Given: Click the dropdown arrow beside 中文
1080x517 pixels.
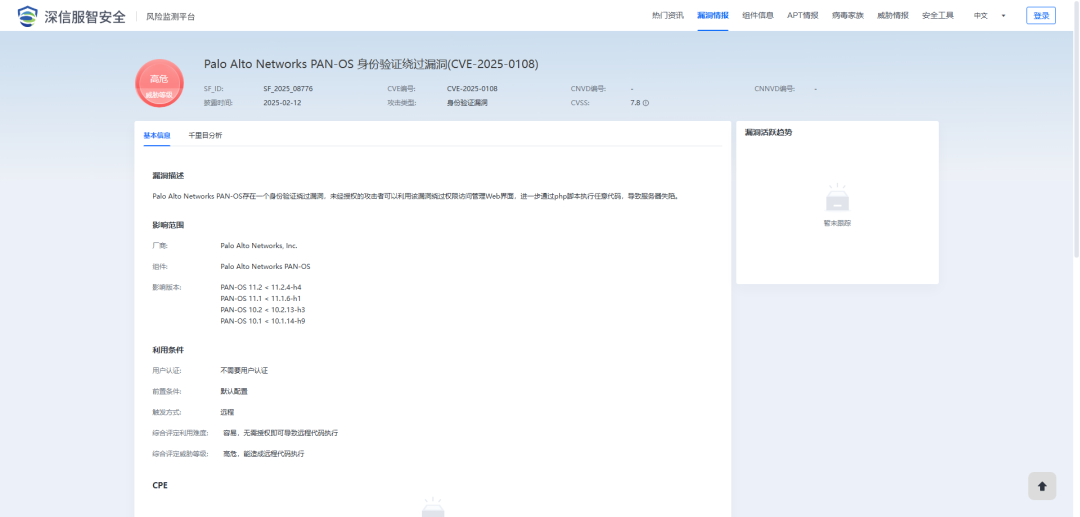Looking at the screenshot, I should (x=1003, y=16).
